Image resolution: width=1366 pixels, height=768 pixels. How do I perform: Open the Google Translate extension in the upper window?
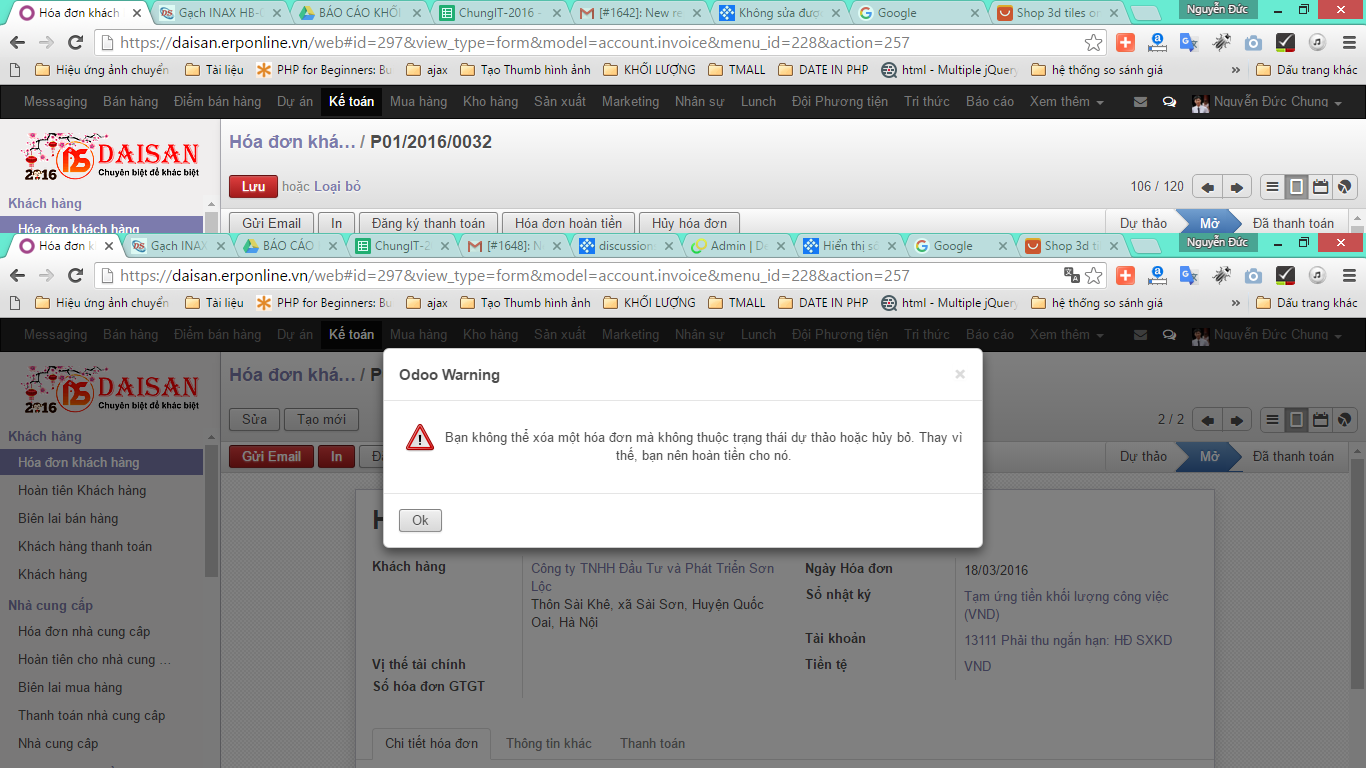point(1188,43)
